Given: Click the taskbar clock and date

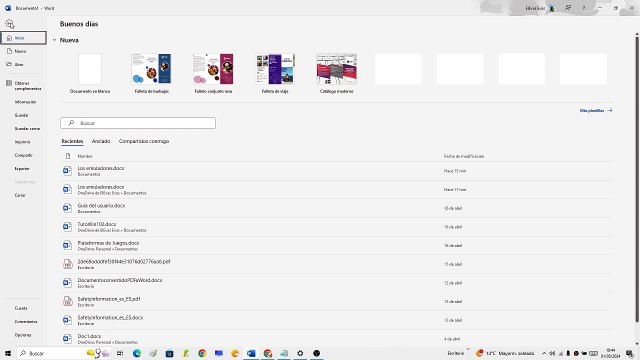Looking at the screenshot, I should [610, 353].
